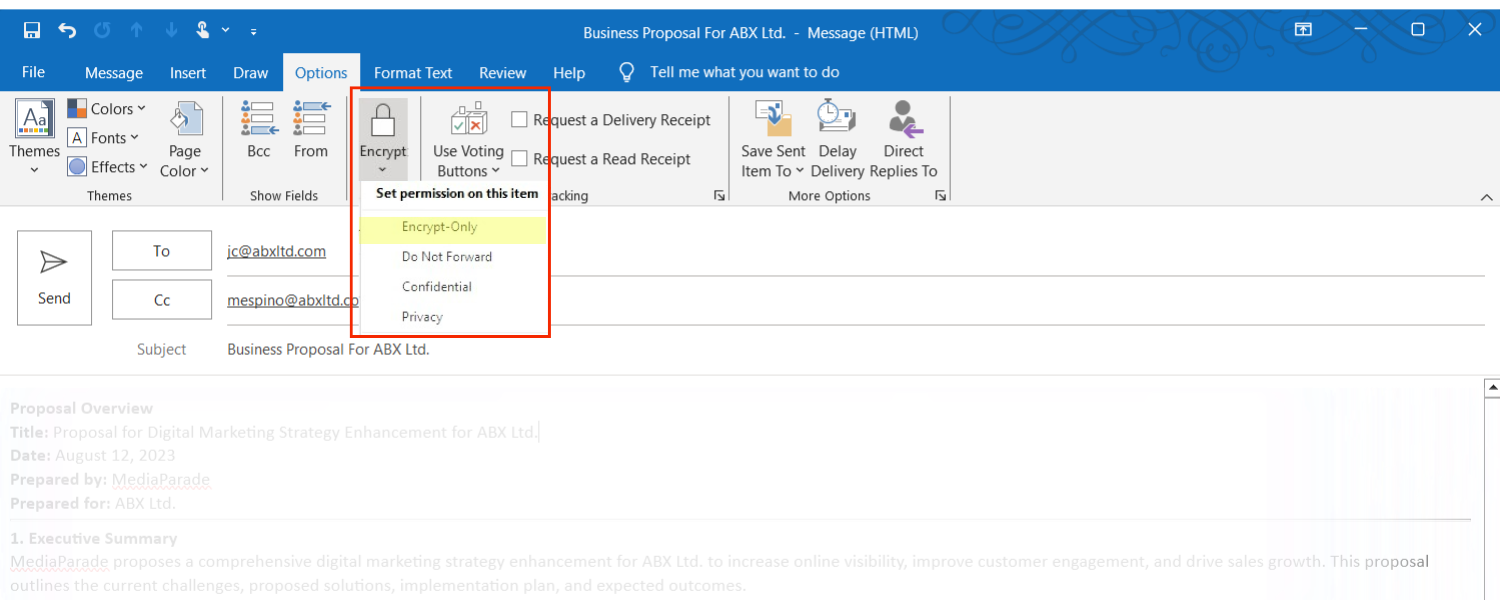Switch to the Format Text tab
The height and width of the screenshot is (600, 1500).
(413, 72)
